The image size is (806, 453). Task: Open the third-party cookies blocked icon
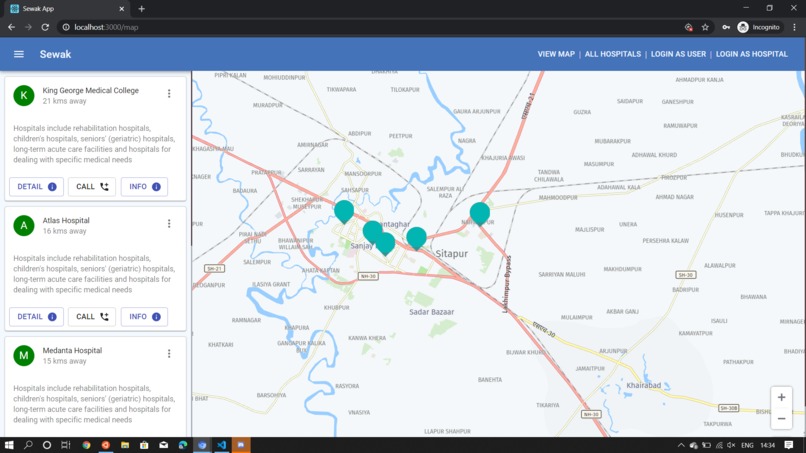(x=689, y=27)
